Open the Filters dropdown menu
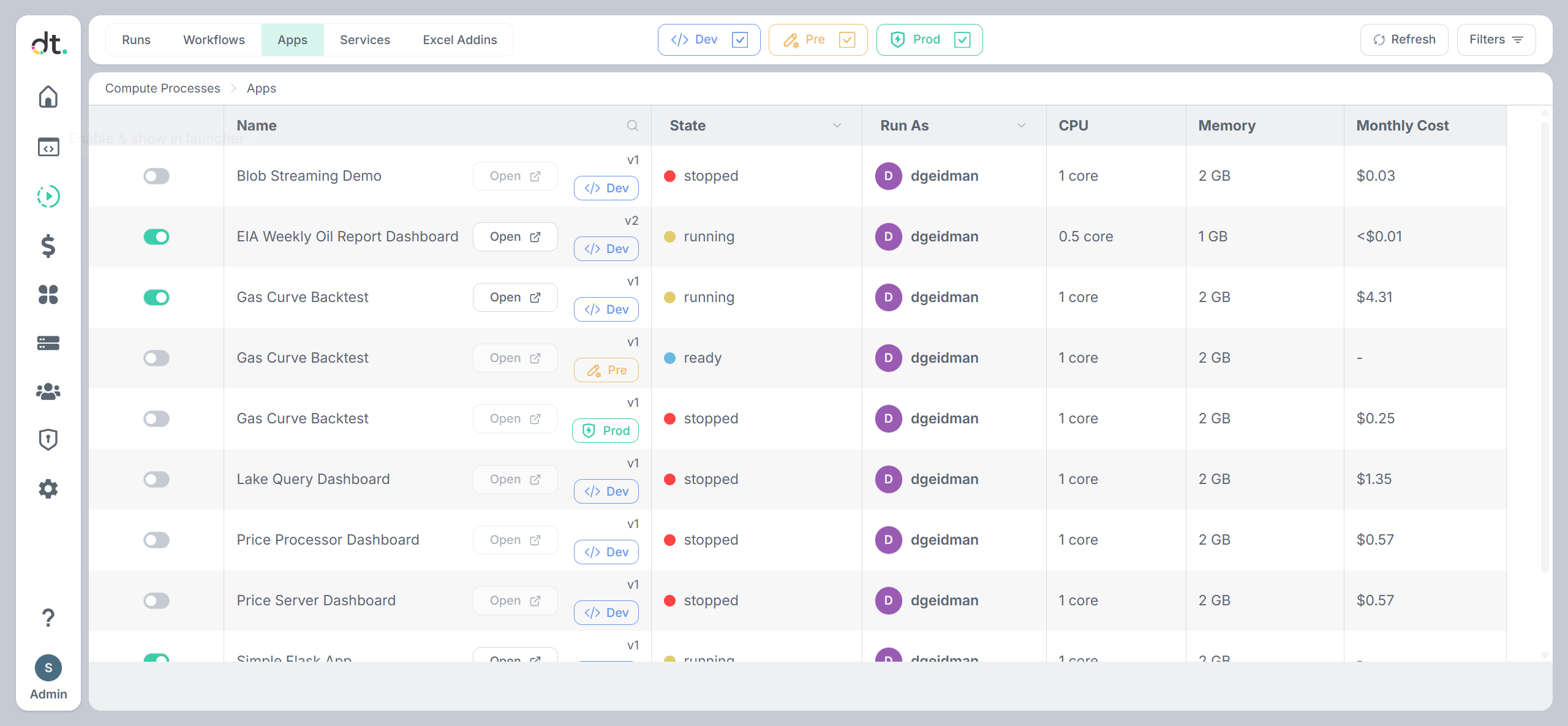The width and height of the screenshot is (1568, 726). click(1496, 40)
